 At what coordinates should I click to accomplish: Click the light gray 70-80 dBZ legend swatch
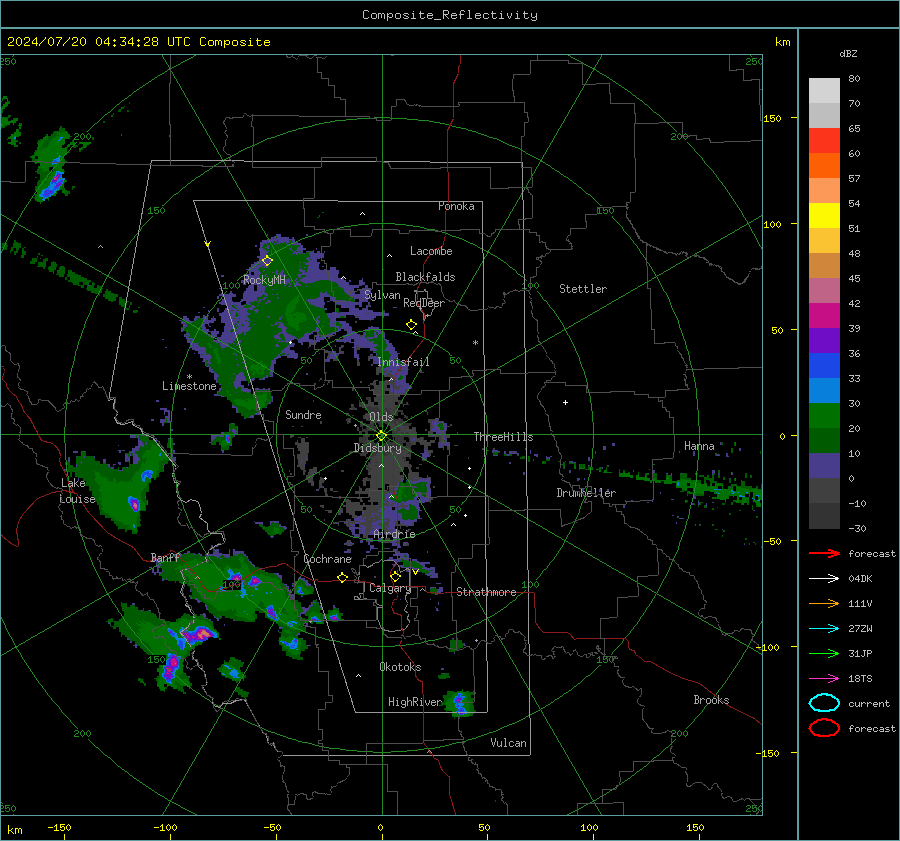point(824,91)
